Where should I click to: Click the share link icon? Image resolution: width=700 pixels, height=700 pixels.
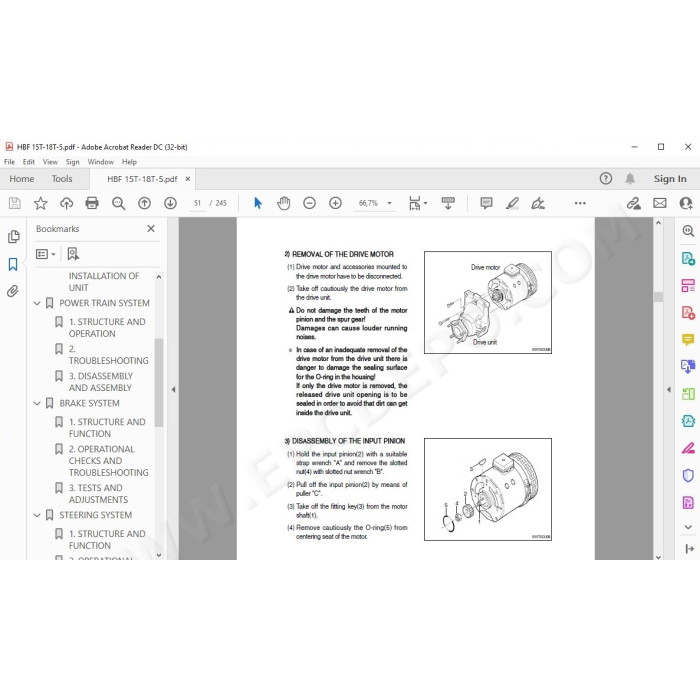(x=633, y=204)
